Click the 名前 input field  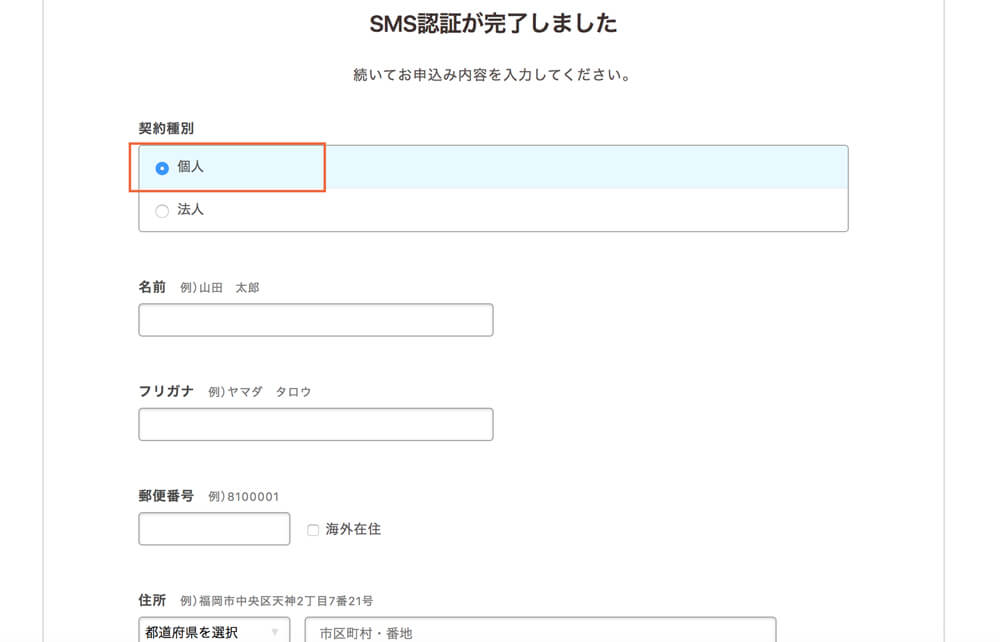(316, 320)
